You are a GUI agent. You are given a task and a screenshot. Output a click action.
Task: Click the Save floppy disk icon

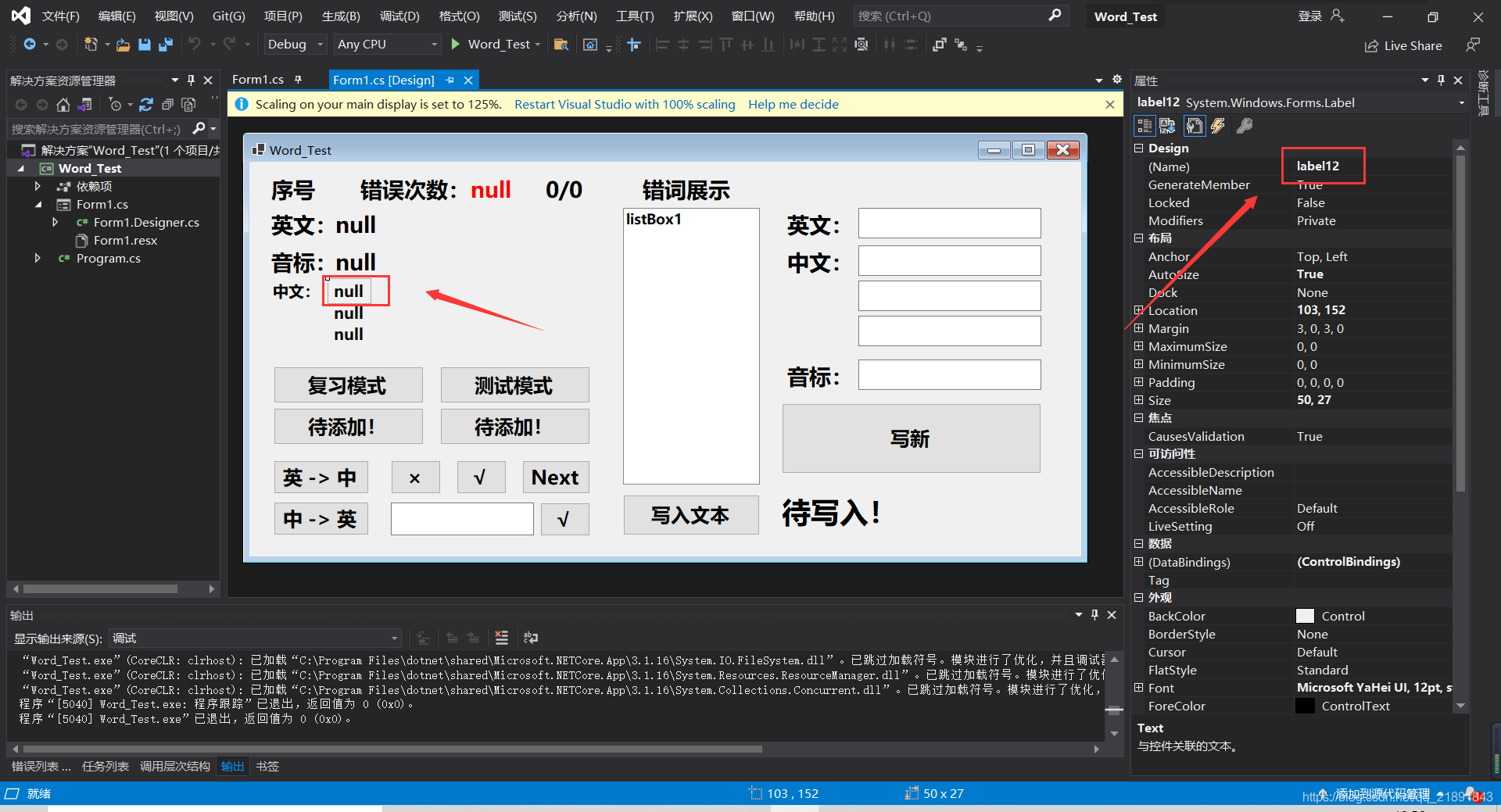(x=144, y=45)
